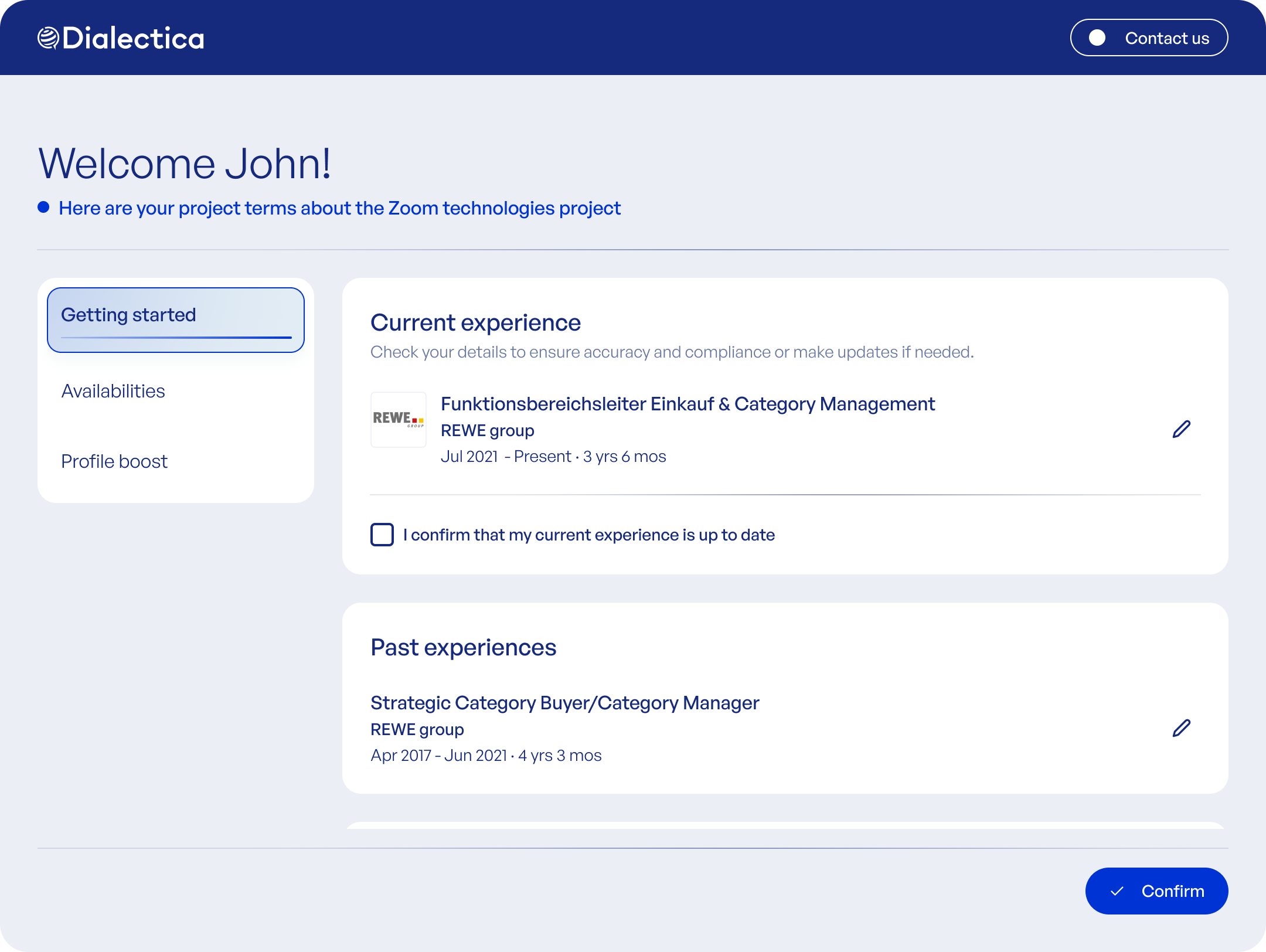This screenshot has height=952, width=1266.
Task: Select the Getting started tab
Action: coord(176,319)
